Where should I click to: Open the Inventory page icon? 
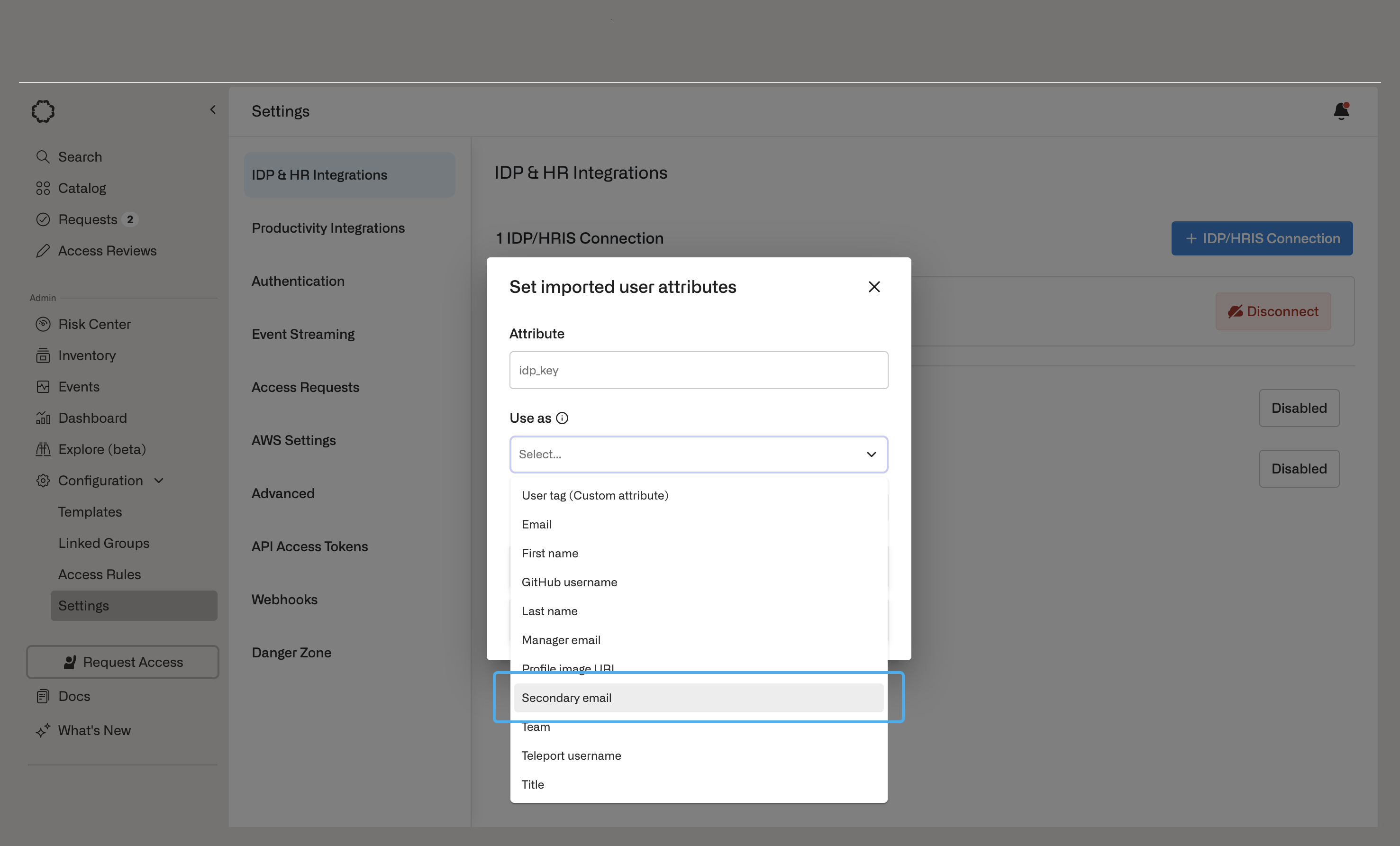click(43, 355)
